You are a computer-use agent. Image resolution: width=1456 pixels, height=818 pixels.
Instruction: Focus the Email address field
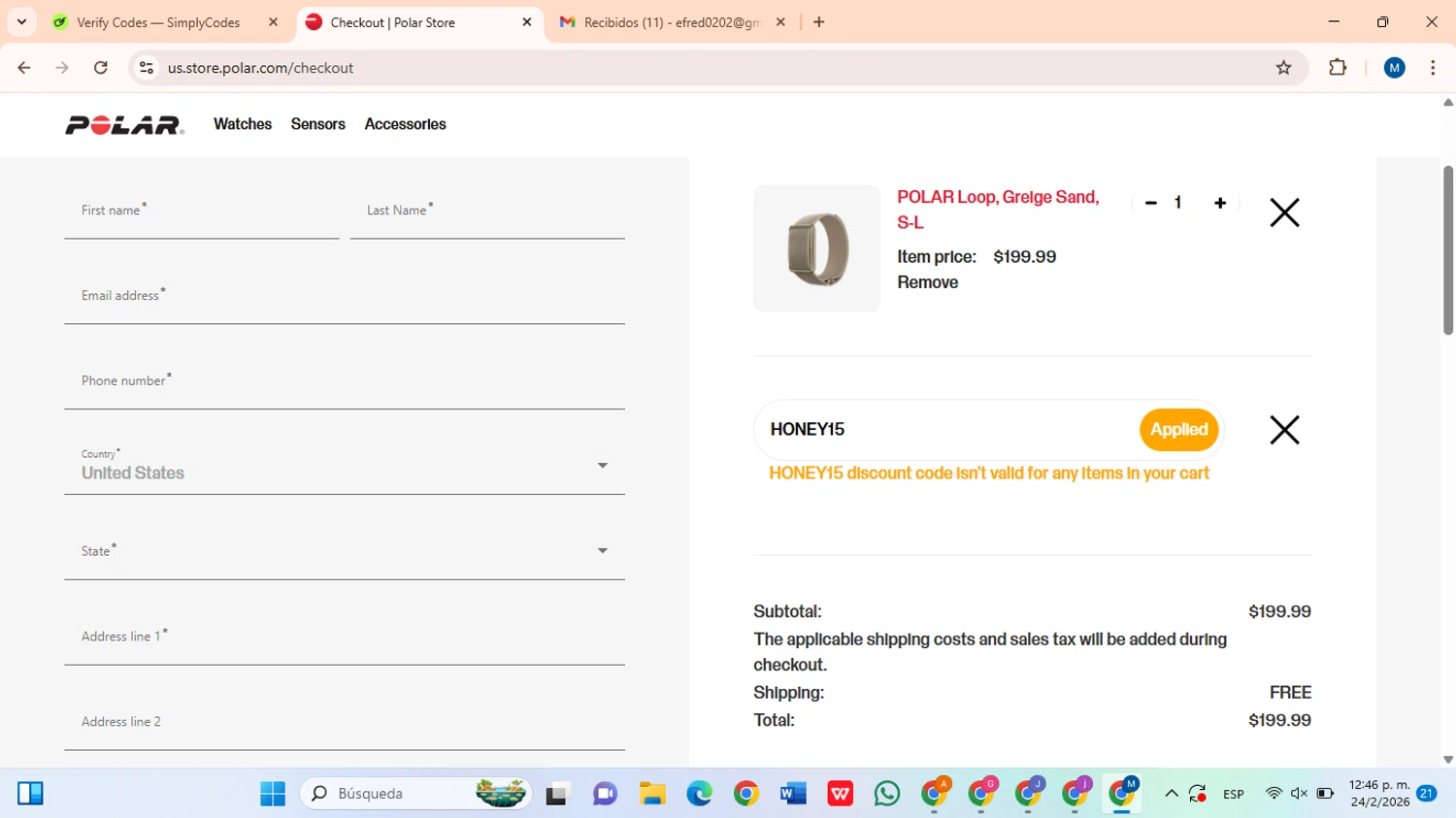click(x=345, y=297)
